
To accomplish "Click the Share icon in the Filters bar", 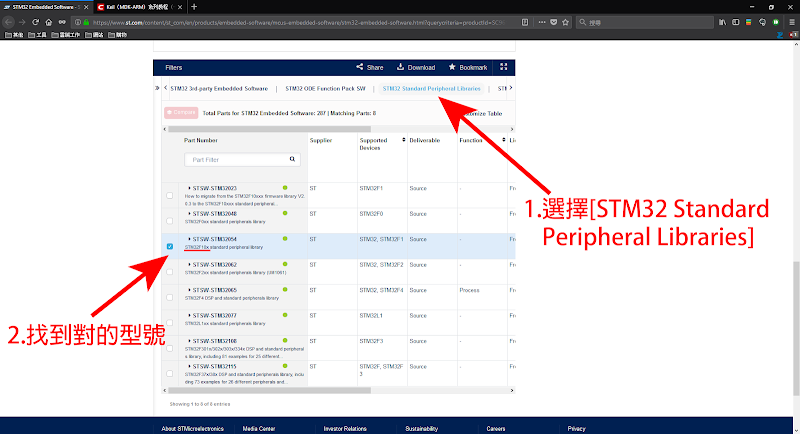I will pyautogui.click(x=360, y=67).
